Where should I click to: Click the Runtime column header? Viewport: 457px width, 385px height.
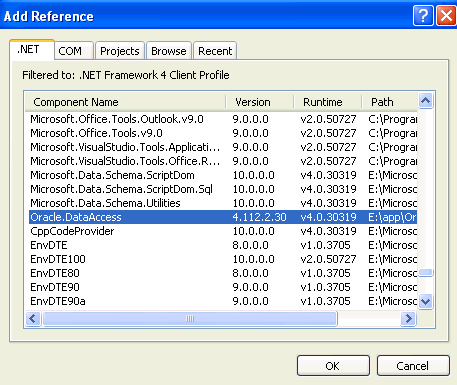click(x=328, y=102)
